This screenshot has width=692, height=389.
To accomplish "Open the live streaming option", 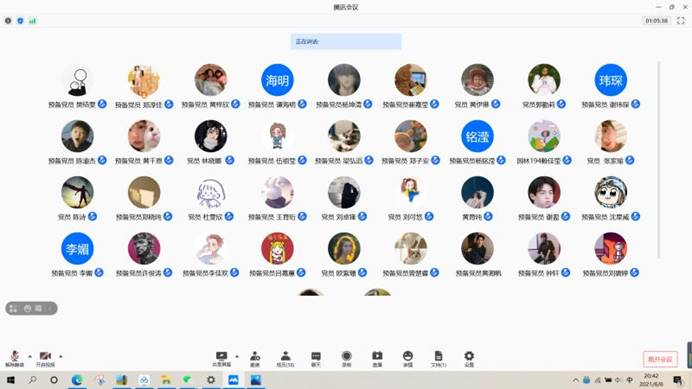I will tap(377, 359).
